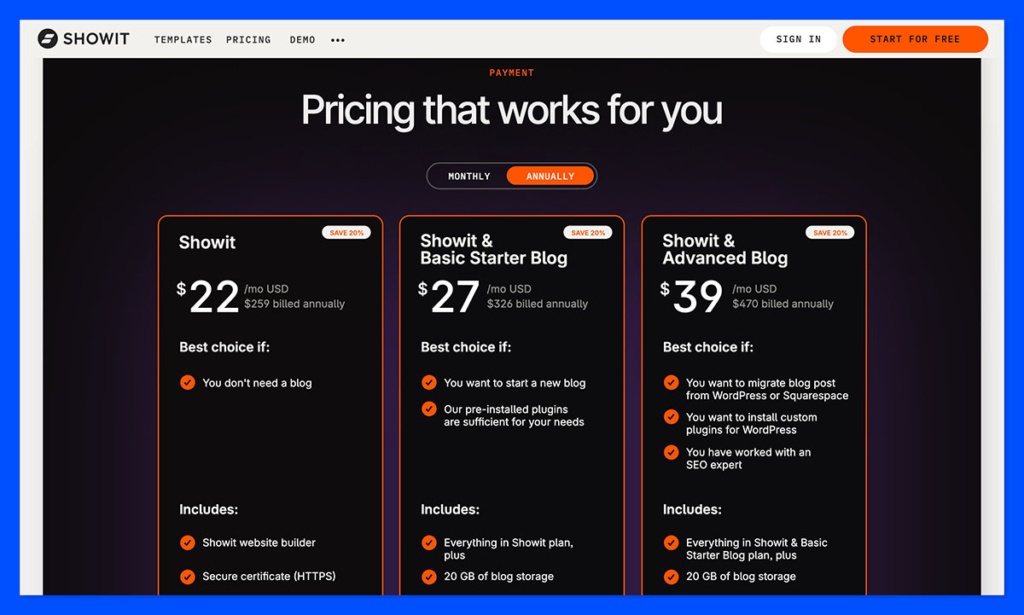Click the checkmark next to 'Secure certificate (HTTPS)'
Screen dimensions: 1024x615
point(188,576)
